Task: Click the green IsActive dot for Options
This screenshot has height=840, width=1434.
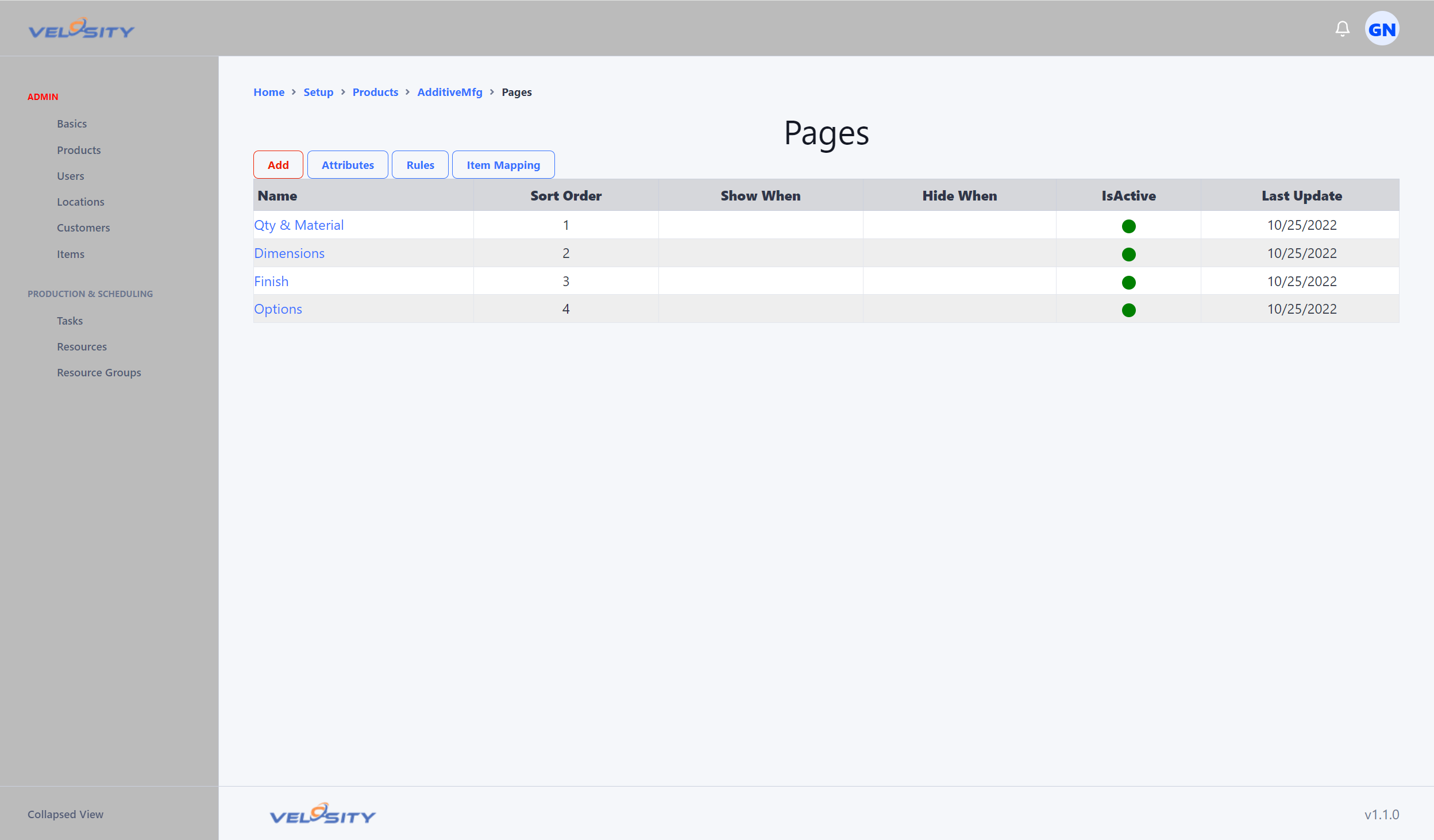Action: point(1128,310)
